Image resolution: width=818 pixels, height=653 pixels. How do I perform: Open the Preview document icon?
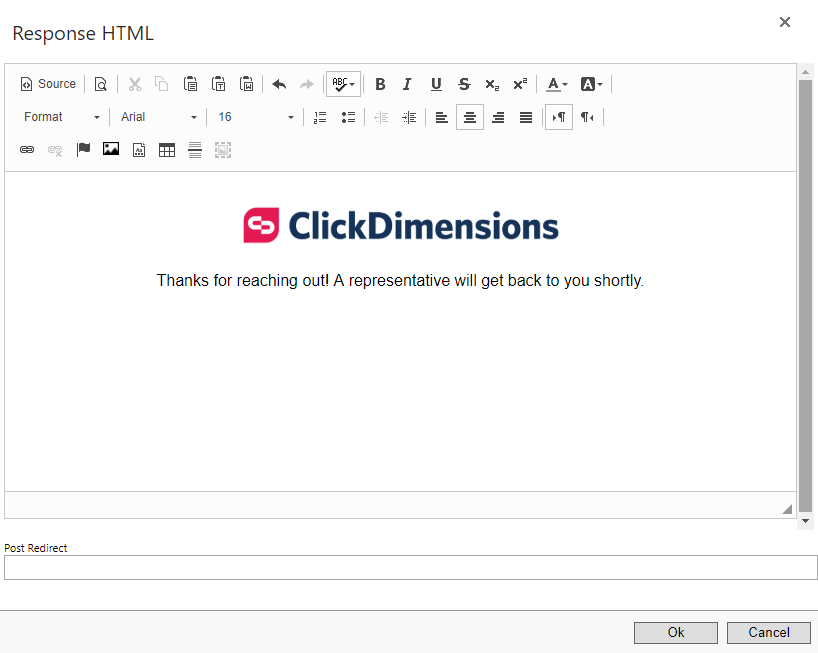click(101, 84)
